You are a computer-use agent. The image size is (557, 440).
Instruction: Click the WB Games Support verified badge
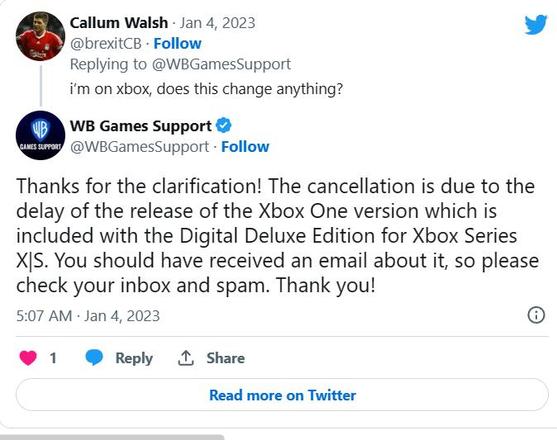coord(224,126)
